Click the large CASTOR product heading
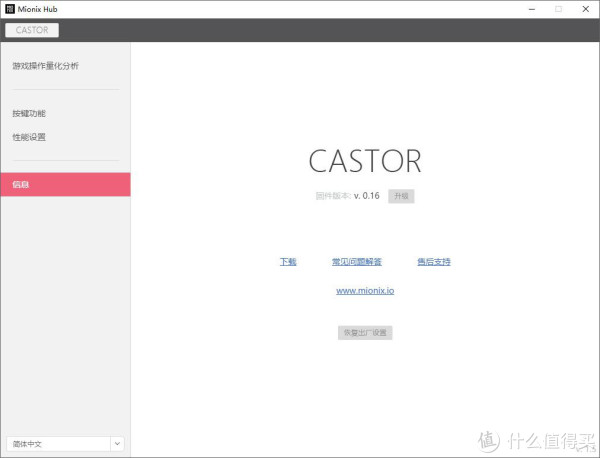 [365, 161]
